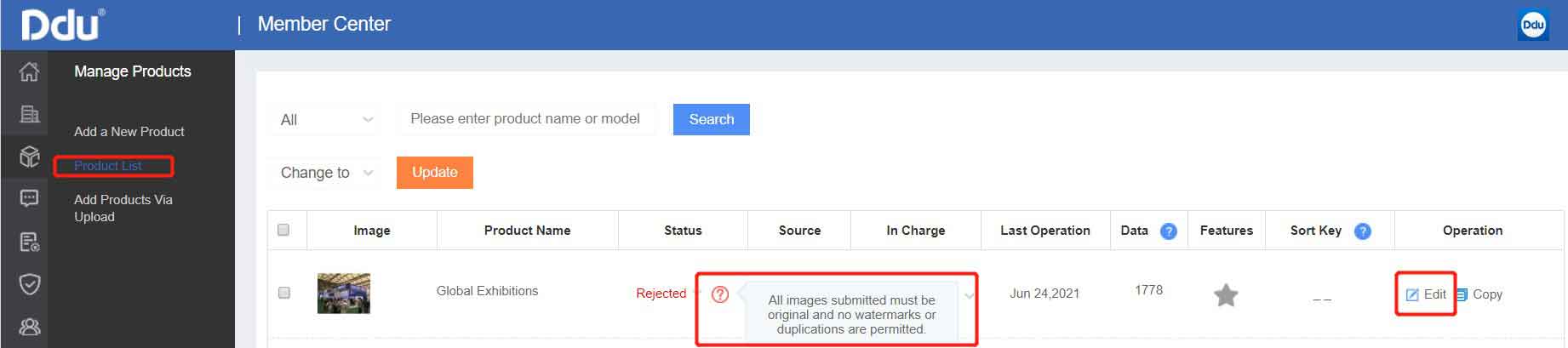Focus the product name search field
The height and width of the screenshot is (348, 1568).
(525, 119)
